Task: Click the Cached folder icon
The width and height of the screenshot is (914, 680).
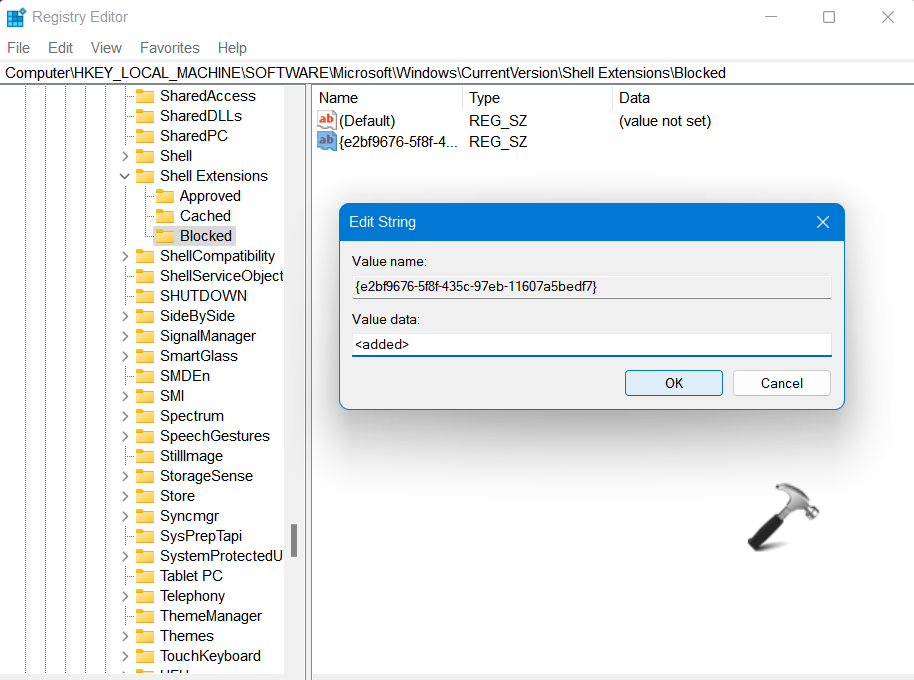Action: coord(165,216)
